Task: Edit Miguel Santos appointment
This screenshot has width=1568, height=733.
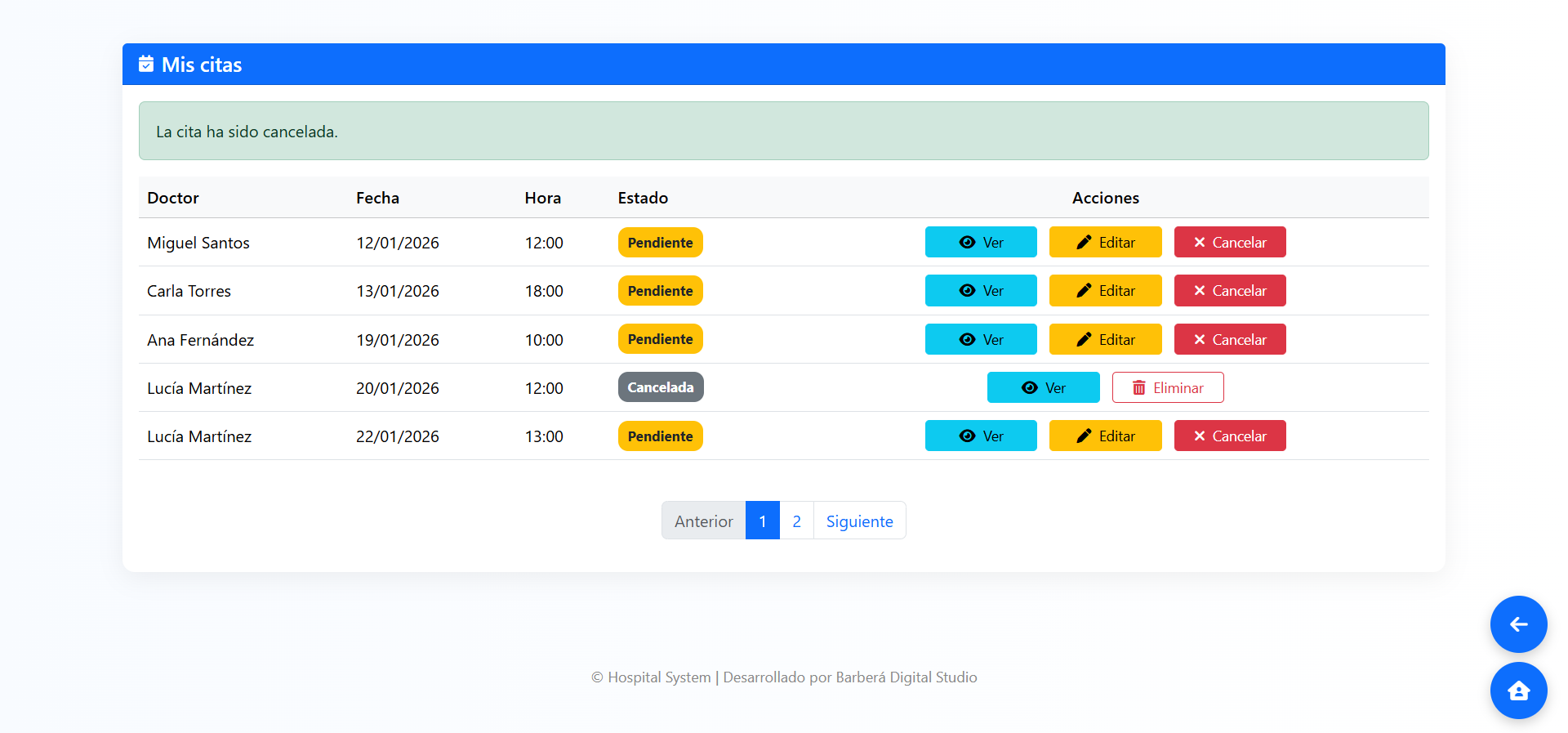Action: tap(1105, 242)
